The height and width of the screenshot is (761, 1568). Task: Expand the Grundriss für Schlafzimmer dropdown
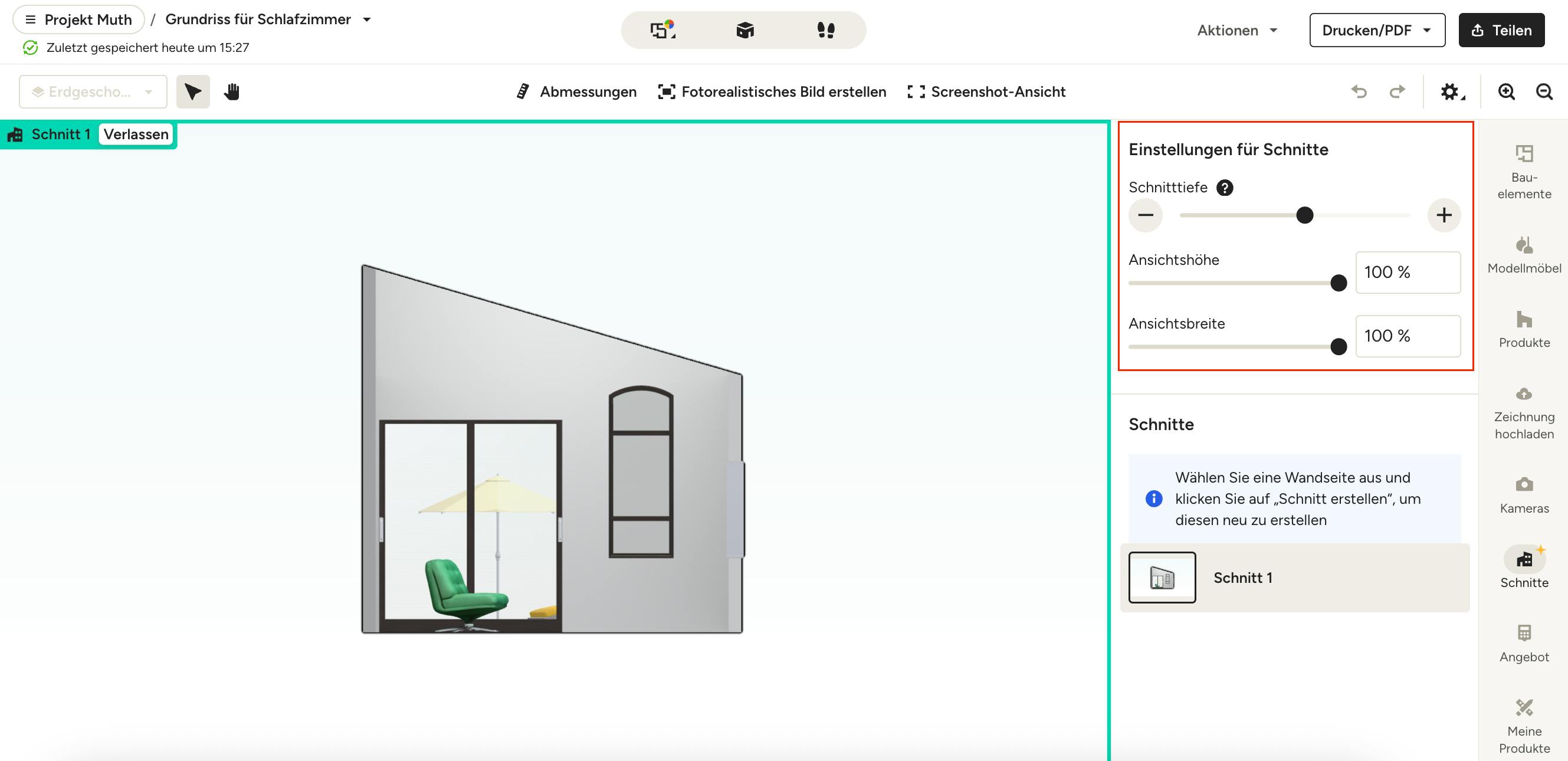click(x=367, y=19)
